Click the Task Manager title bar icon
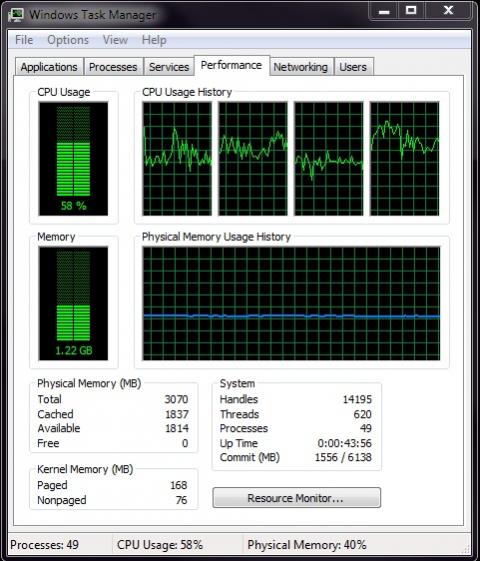The image size is (480, 561). click(16, 14)
